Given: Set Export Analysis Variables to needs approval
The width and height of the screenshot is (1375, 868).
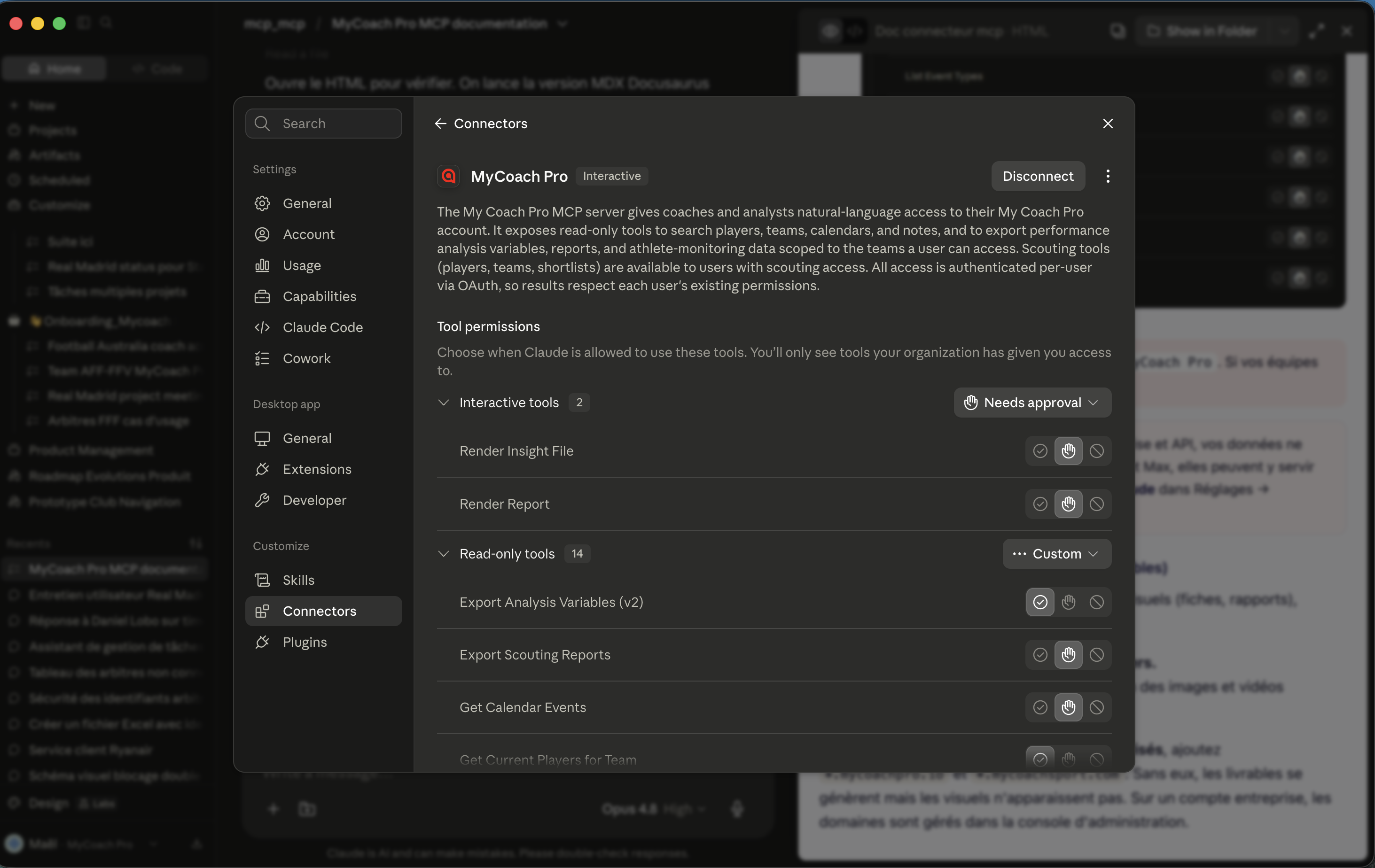Looking at the screenshot, I should [x=1068, y=602].
